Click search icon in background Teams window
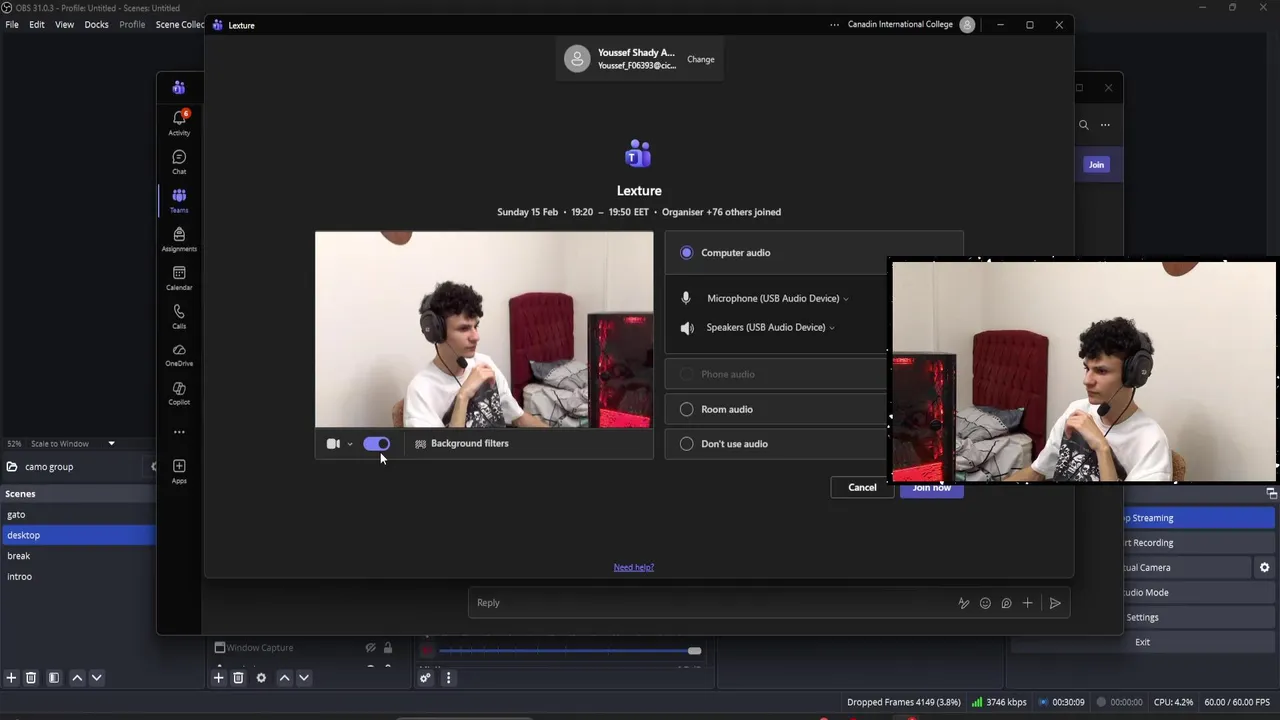This screenshot has width=1280, height=720. coord(1084,125)
